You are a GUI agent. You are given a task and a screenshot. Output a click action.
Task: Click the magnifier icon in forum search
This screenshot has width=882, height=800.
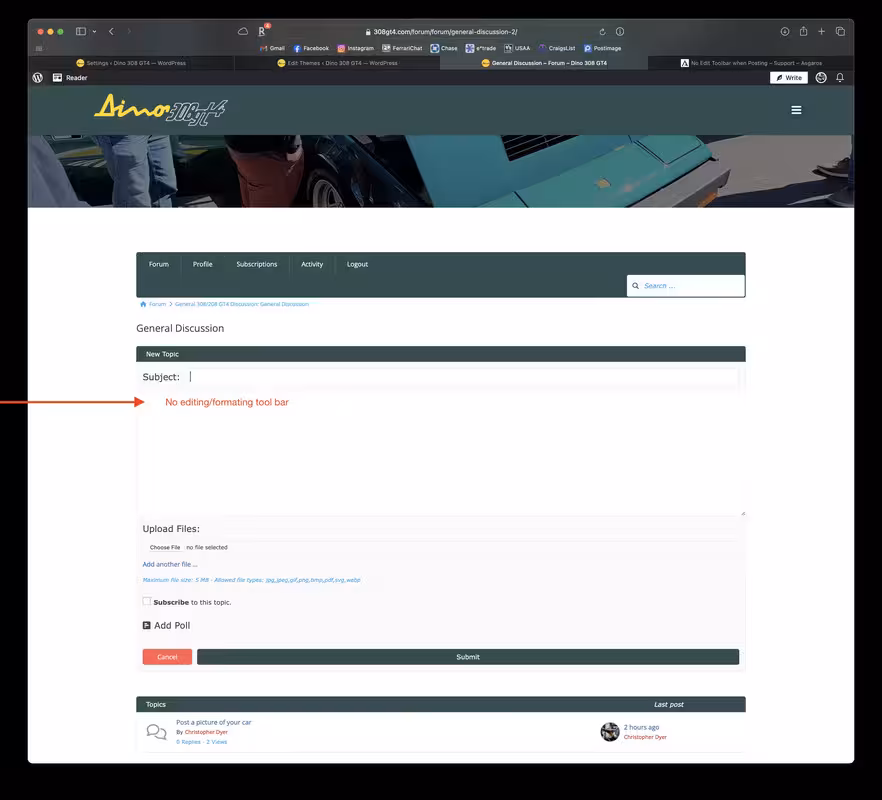point(635,286)
